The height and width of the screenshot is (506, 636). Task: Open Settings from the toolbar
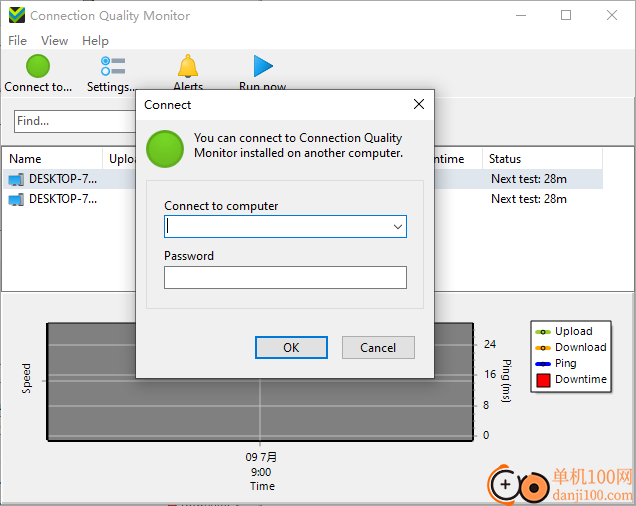point(111,73)
